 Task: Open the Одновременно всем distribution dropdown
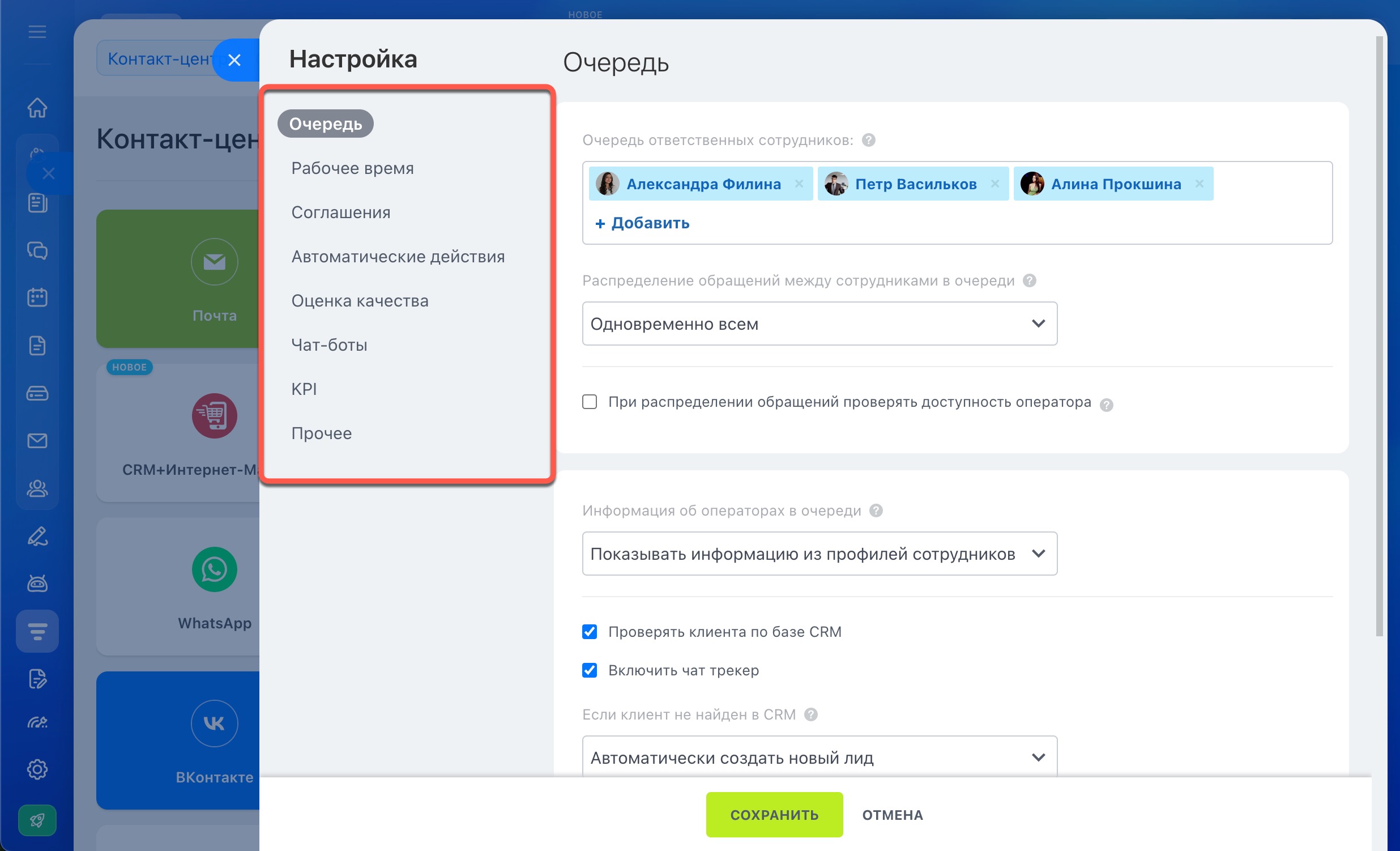coord(819,324)
